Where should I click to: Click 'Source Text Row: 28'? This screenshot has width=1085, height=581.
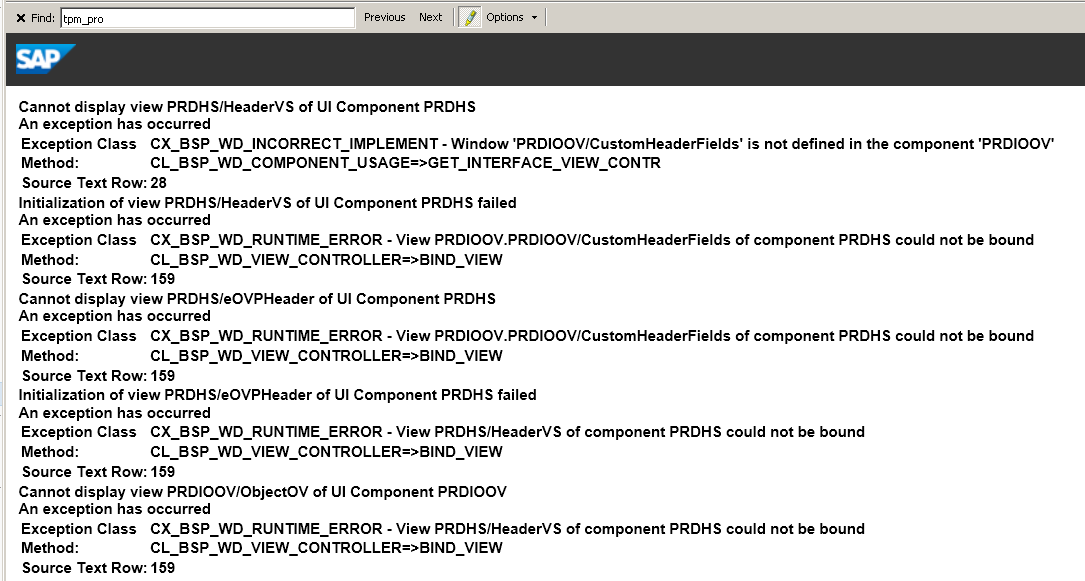click(94, 183)
